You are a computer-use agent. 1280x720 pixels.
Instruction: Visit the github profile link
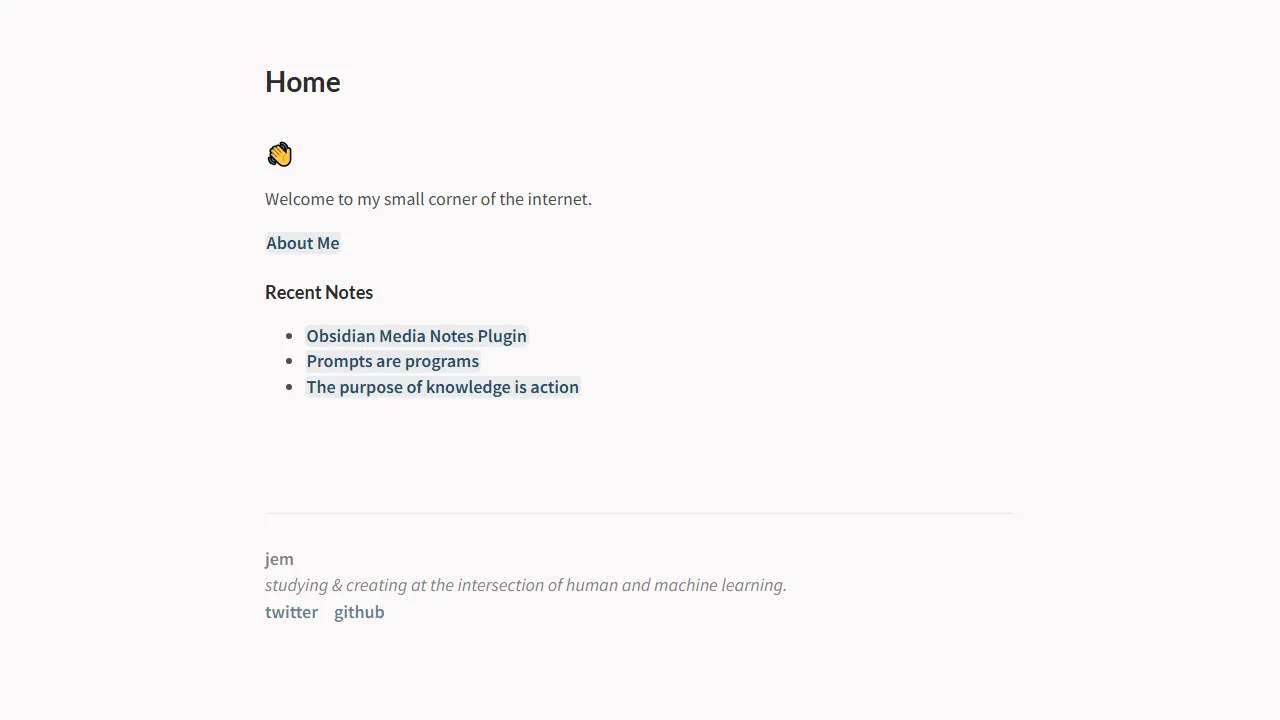[x=359, y=612]
